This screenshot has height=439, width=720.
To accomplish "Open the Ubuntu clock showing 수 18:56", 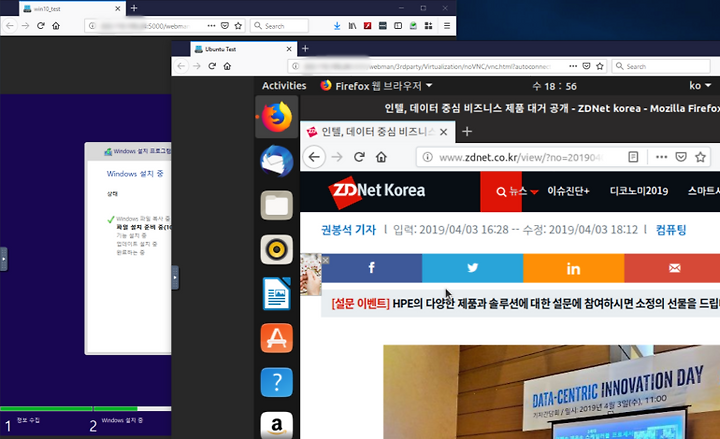I will click(554, 86).
